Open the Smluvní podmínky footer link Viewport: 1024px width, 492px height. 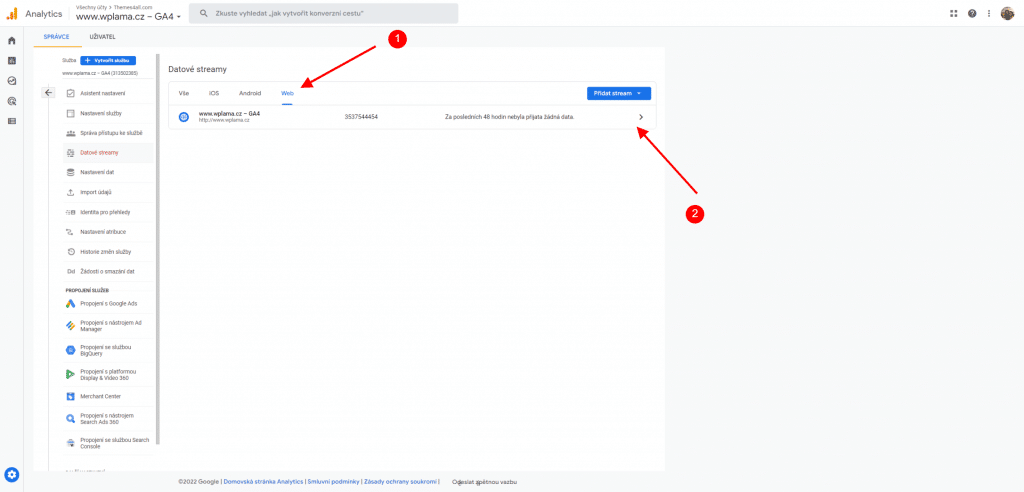pos(333,482)
